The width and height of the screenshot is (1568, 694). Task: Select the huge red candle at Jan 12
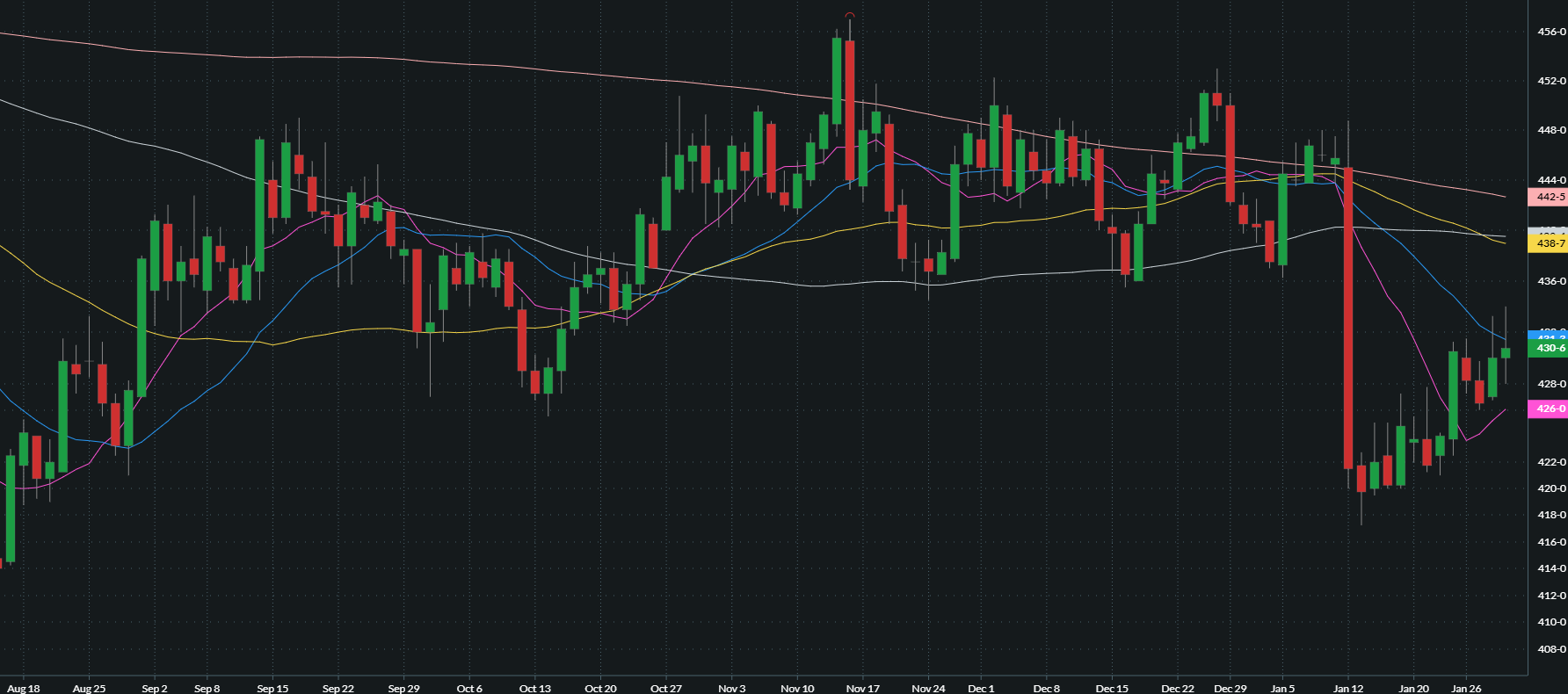[1348, 316]
